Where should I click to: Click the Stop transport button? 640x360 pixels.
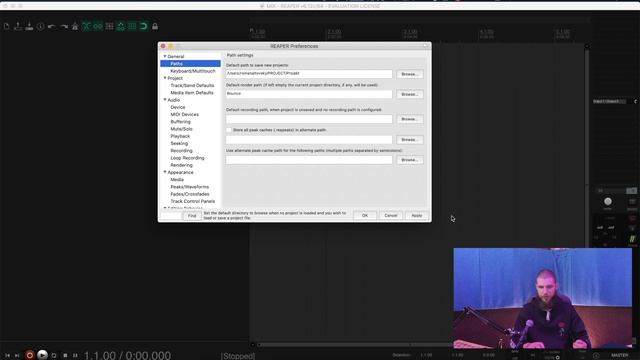[x=65, y=356]
